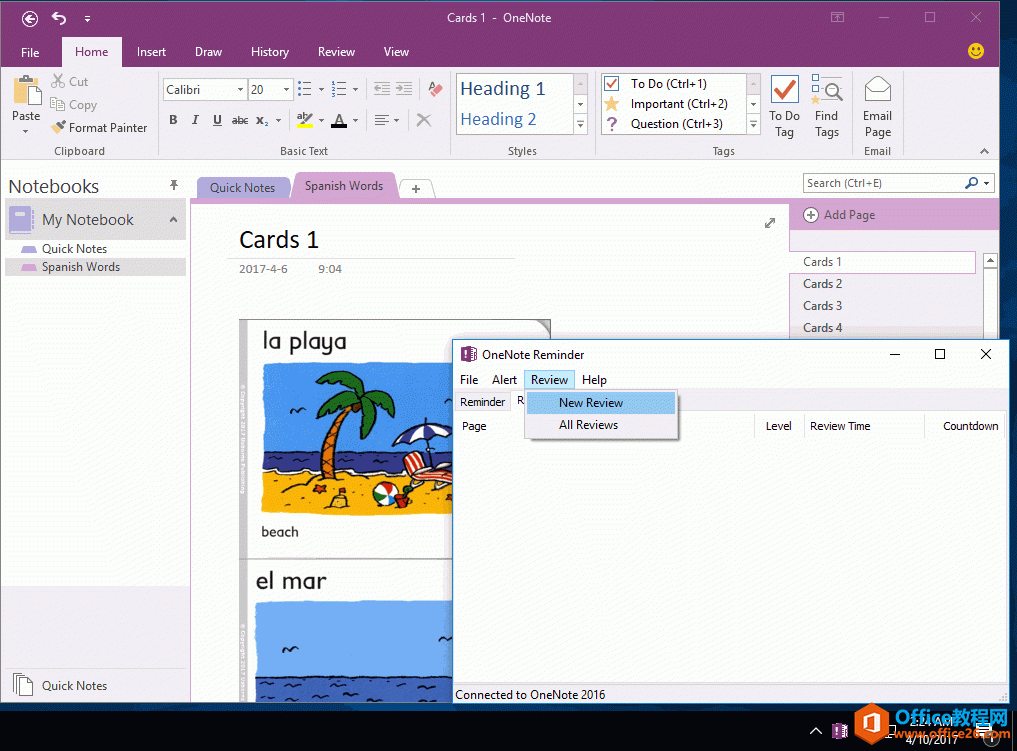Open the font size dropdown
Viewport: 1017px width, 751px height.
tap(287, 89)
